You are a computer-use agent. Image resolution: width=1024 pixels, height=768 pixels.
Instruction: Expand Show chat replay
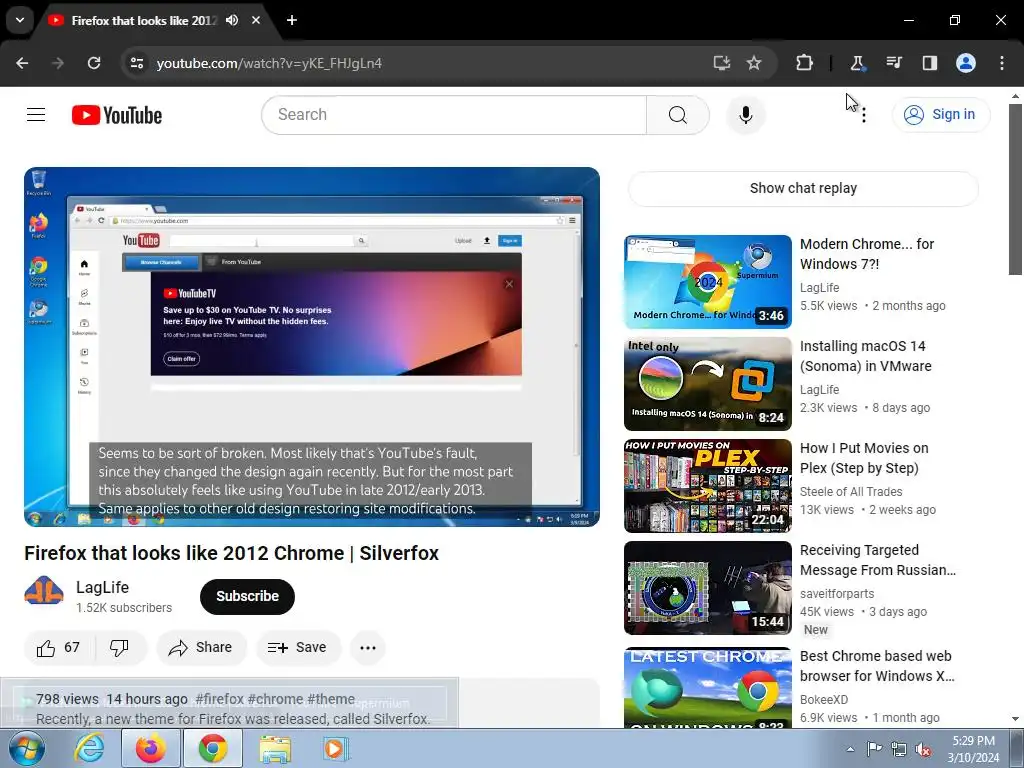(x=803, y=188)
